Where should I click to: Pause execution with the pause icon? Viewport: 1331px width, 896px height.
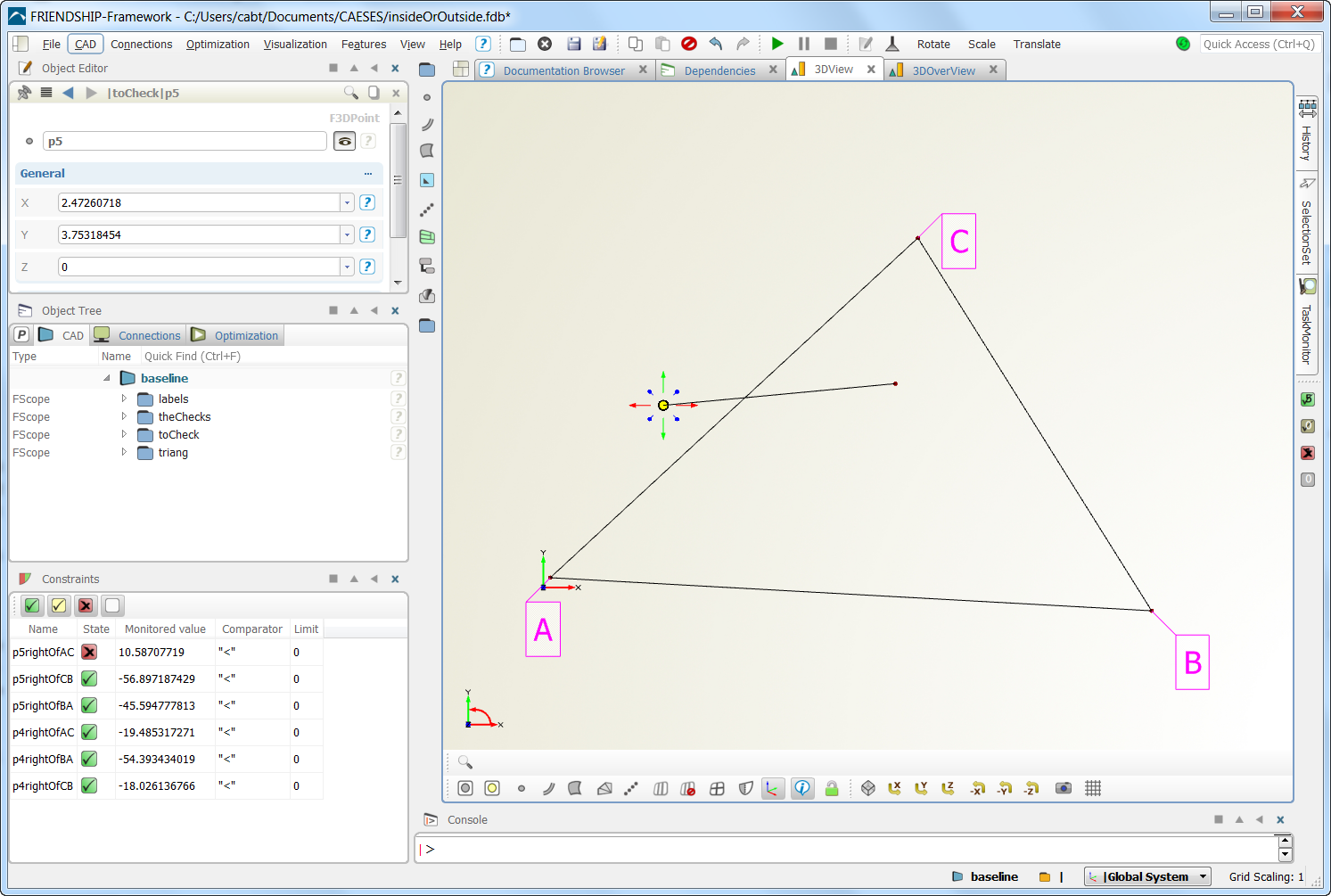point(803,44)
